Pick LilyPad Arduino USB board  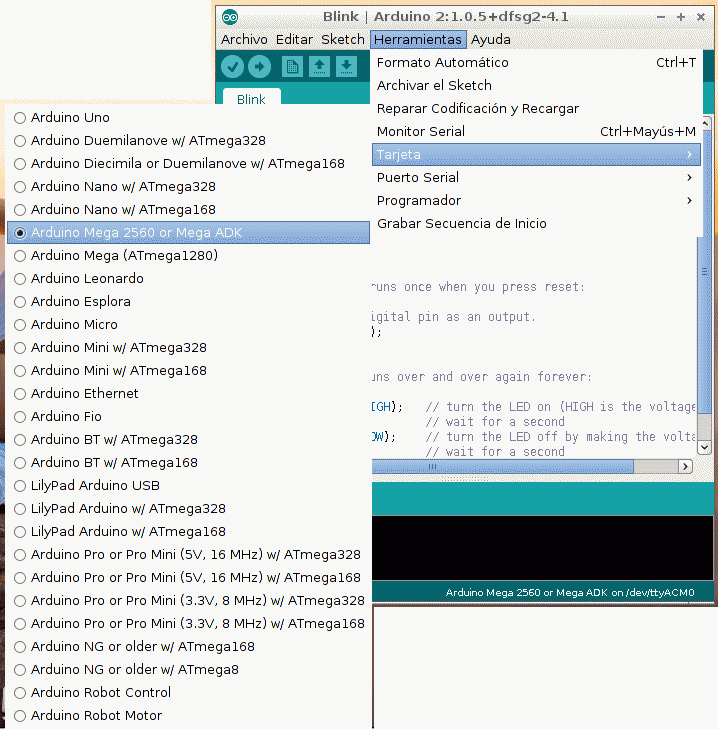pyautogui.click(x=95, y=486)
